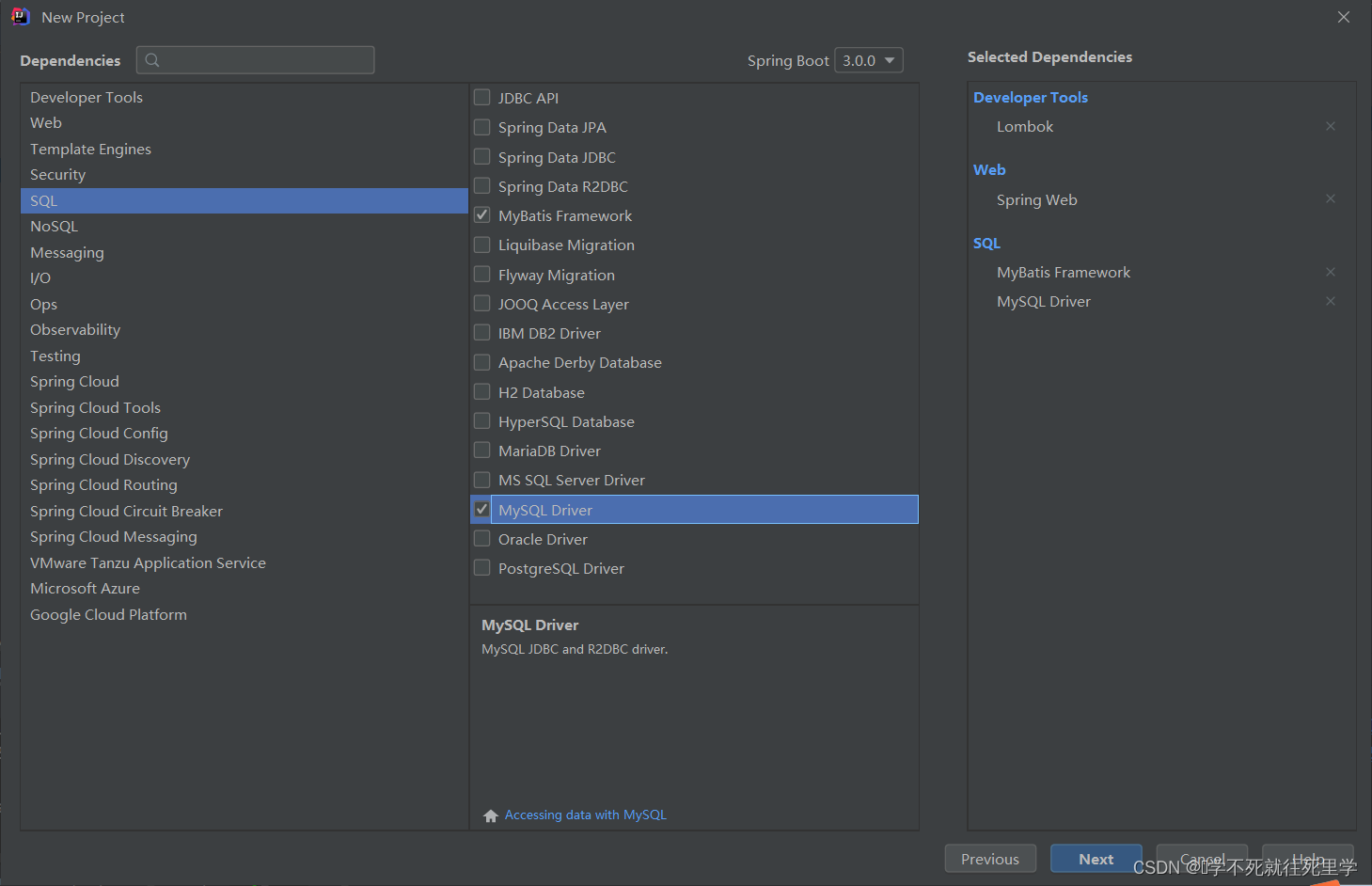
Task: Go back with the Previous button
Action: point(989,859)
